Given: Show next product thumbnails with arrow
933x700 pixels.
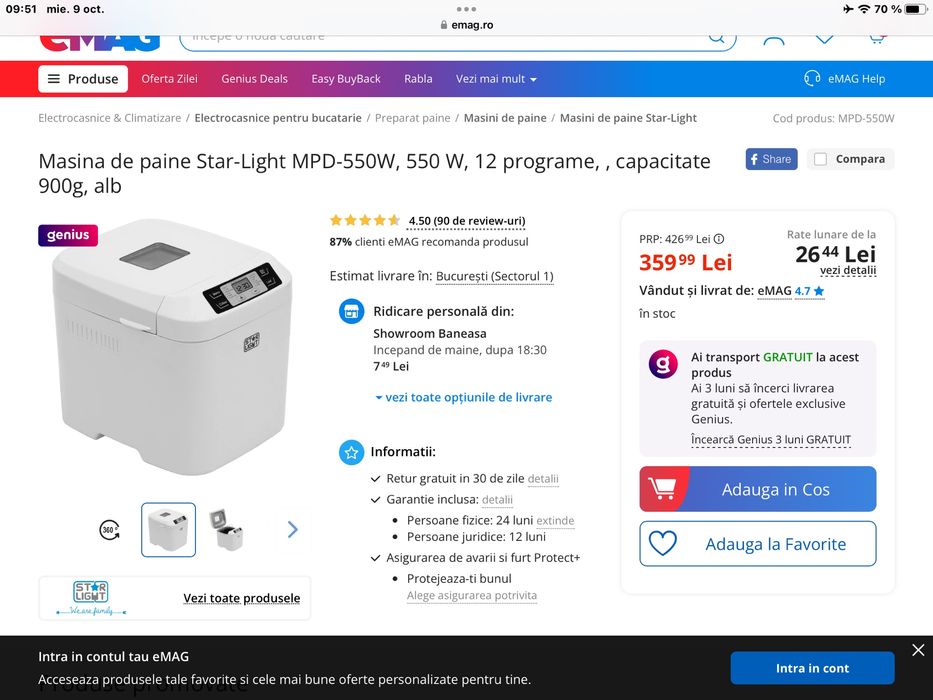Looking at the screenshot, I should [292, 529].
